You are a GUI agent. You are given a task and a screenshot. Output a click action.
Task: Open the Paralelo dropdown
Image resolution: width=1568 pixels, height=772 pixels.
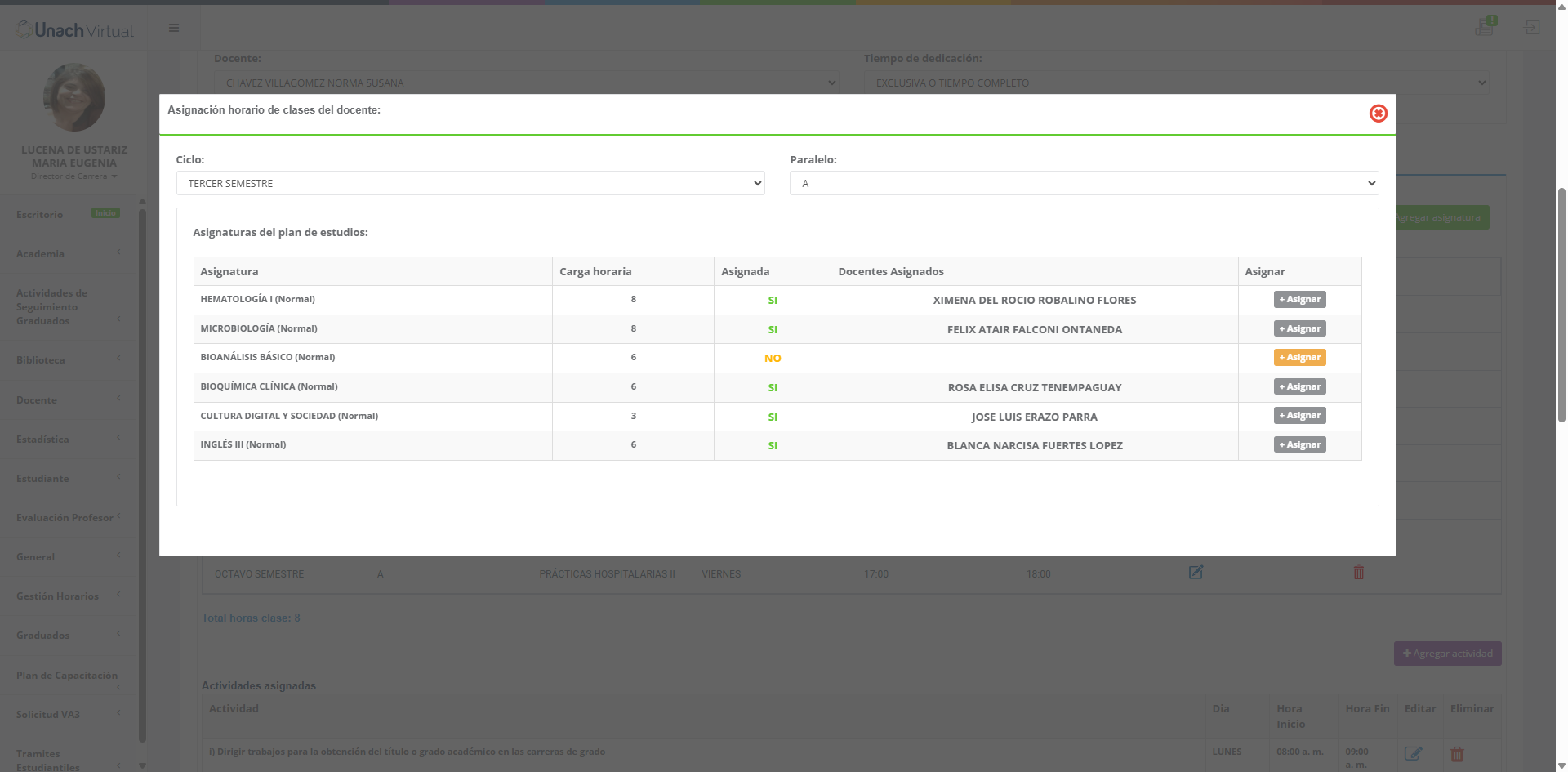(1084, 183)
